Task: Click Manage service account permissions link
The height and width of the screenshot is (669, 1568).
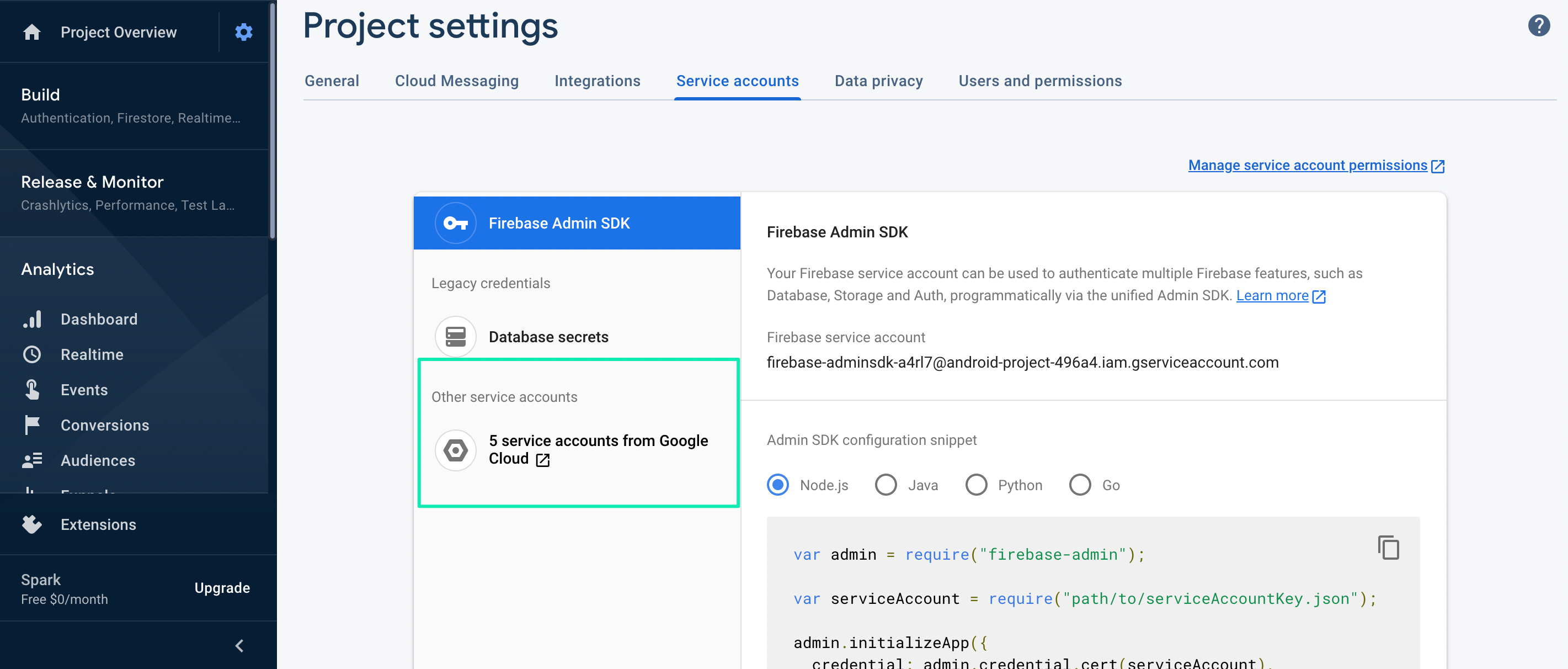Action: pos(1308,166)
